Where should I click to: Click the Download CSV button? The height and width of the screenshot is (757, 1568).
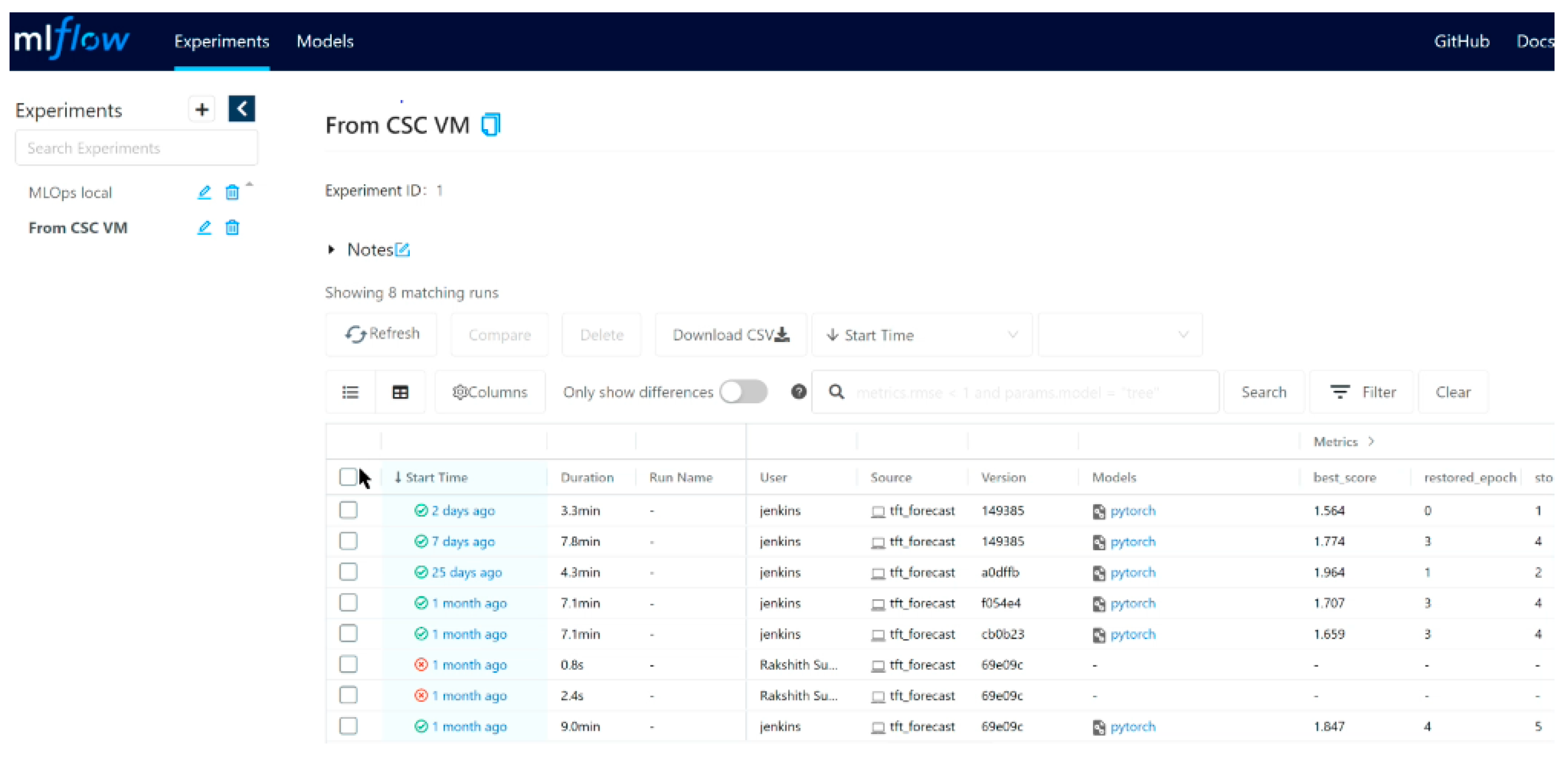pos(730,335)
